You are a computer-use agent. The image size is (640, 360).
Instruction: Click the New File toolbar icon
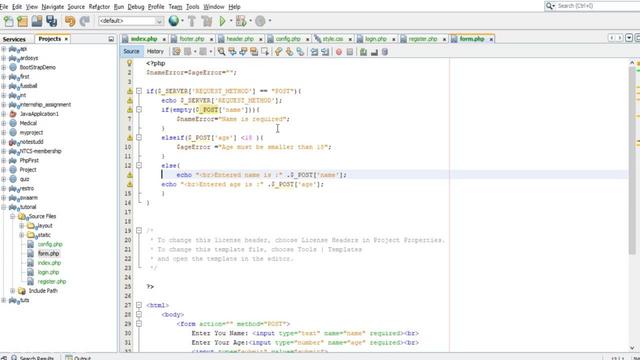click(8, 21)
